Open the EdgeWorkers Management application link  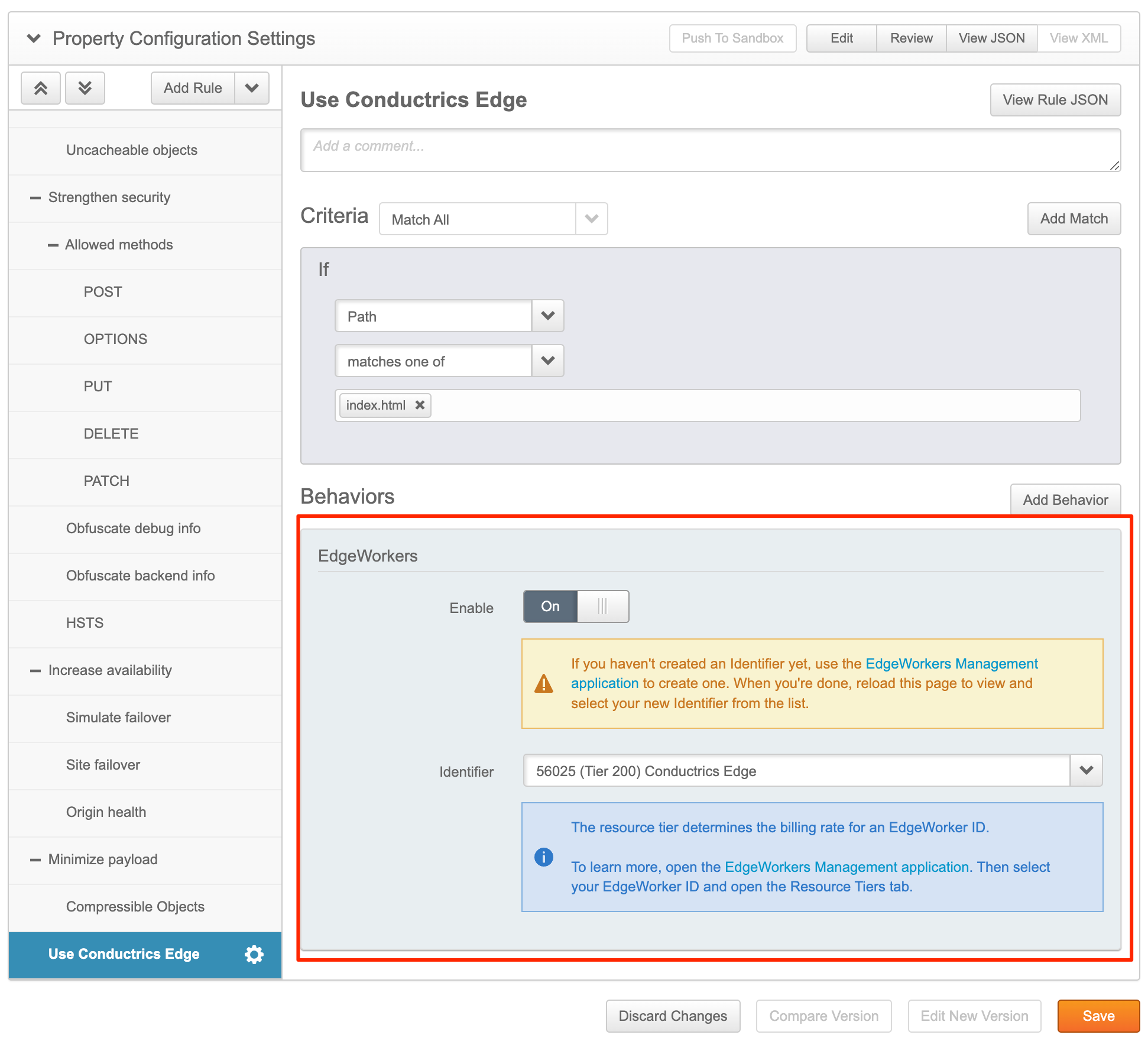pos(951,664)
